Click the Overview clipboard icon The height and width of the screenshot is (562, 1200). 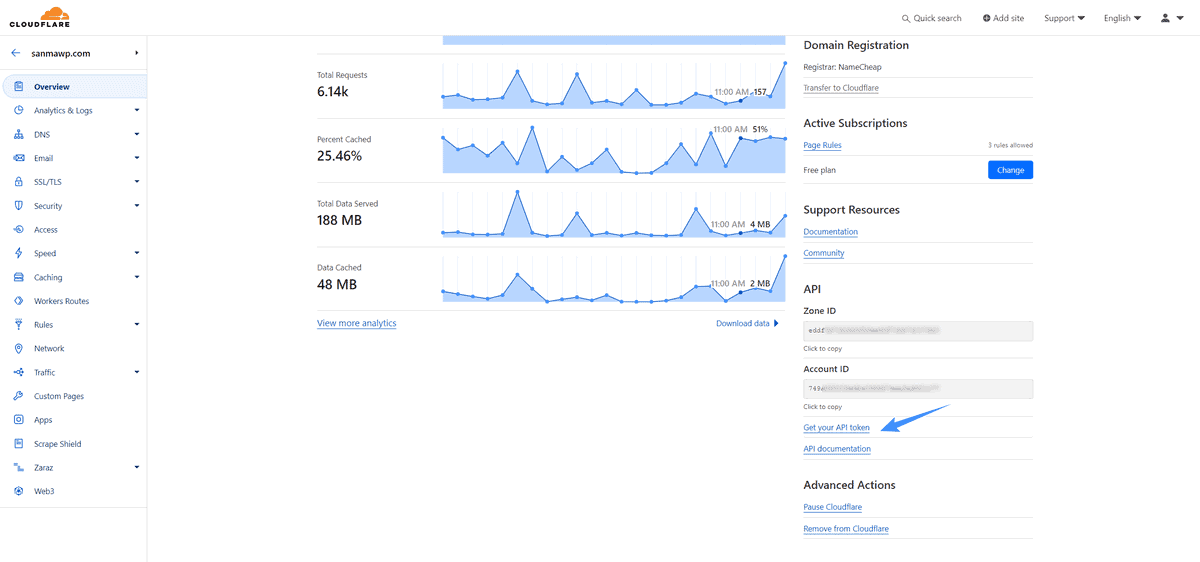pos(19,87)
